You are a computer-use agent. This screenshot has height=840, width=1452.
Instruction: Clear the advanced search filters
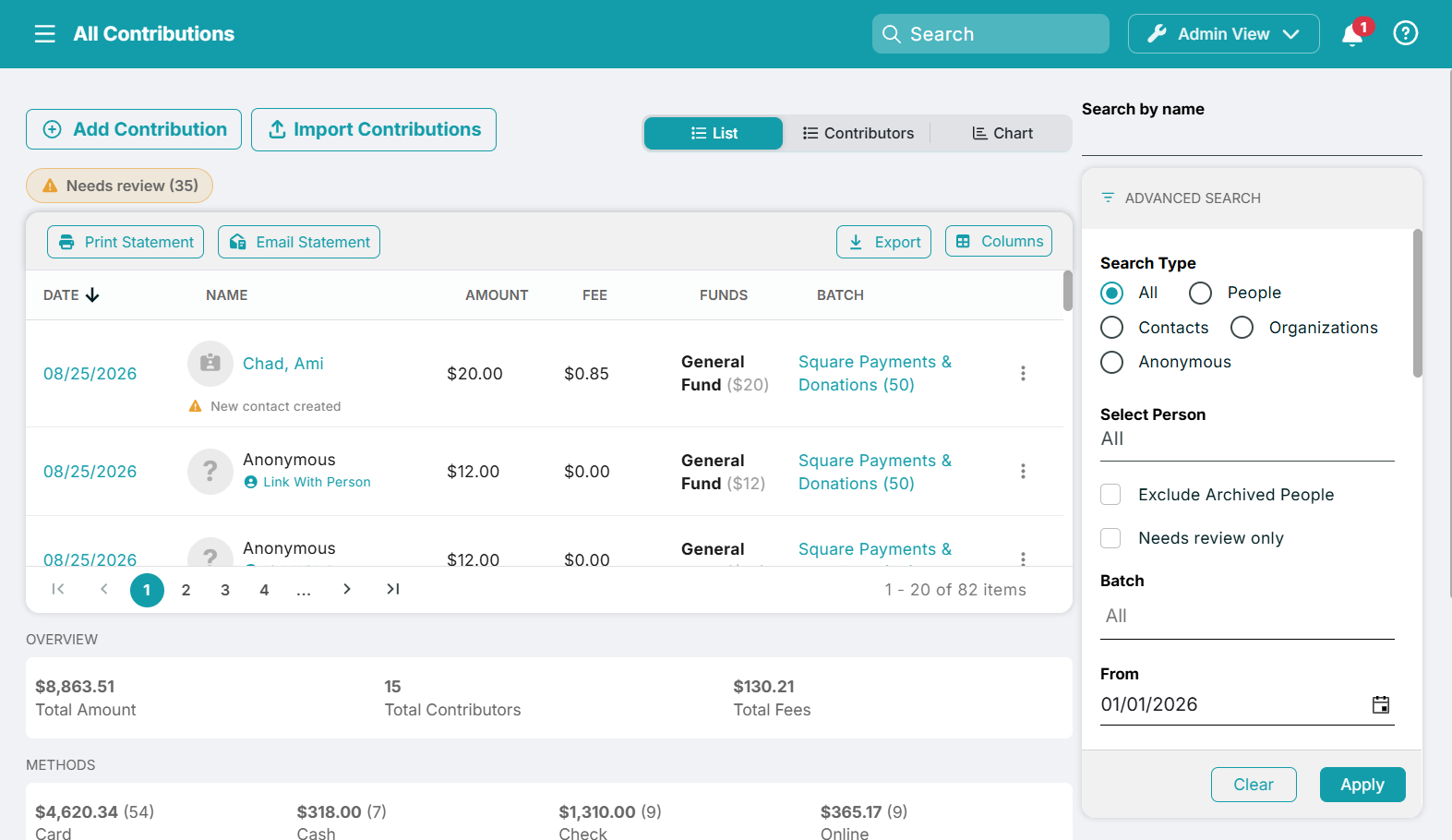[x=1254, y=785]
